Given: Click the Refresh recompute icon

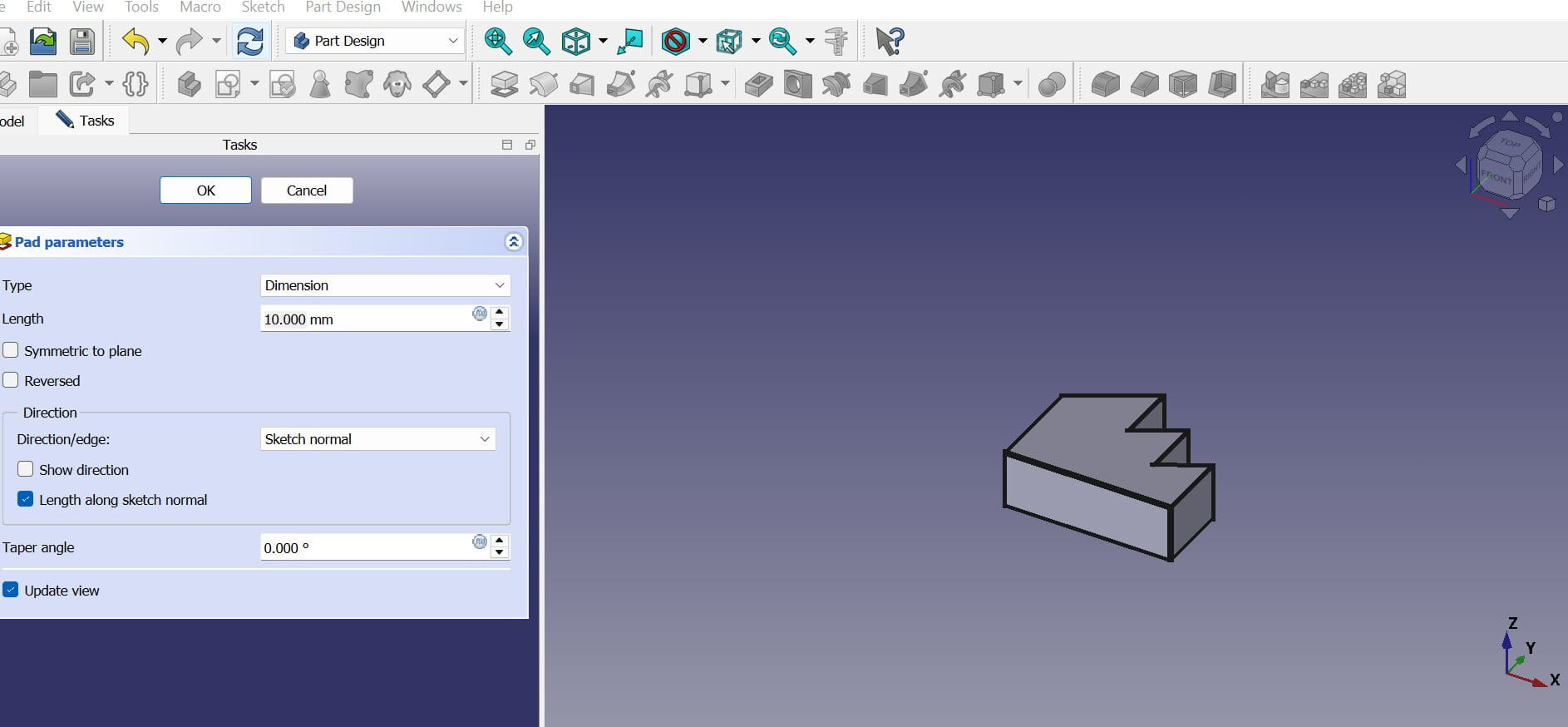Looking at the screenshot, I should [249, 41].
